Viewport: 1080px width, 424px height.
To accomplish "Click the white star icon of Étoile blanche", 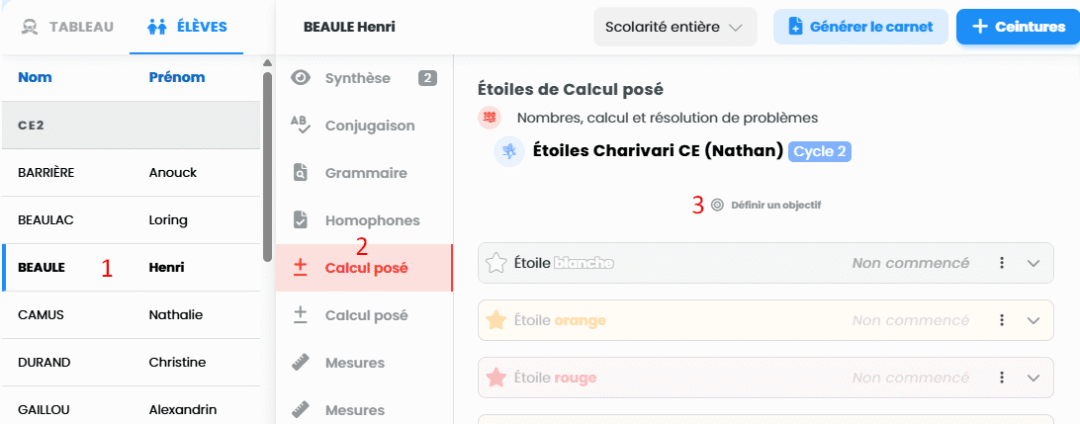I will pyautogui.click(x=495, y=263).
